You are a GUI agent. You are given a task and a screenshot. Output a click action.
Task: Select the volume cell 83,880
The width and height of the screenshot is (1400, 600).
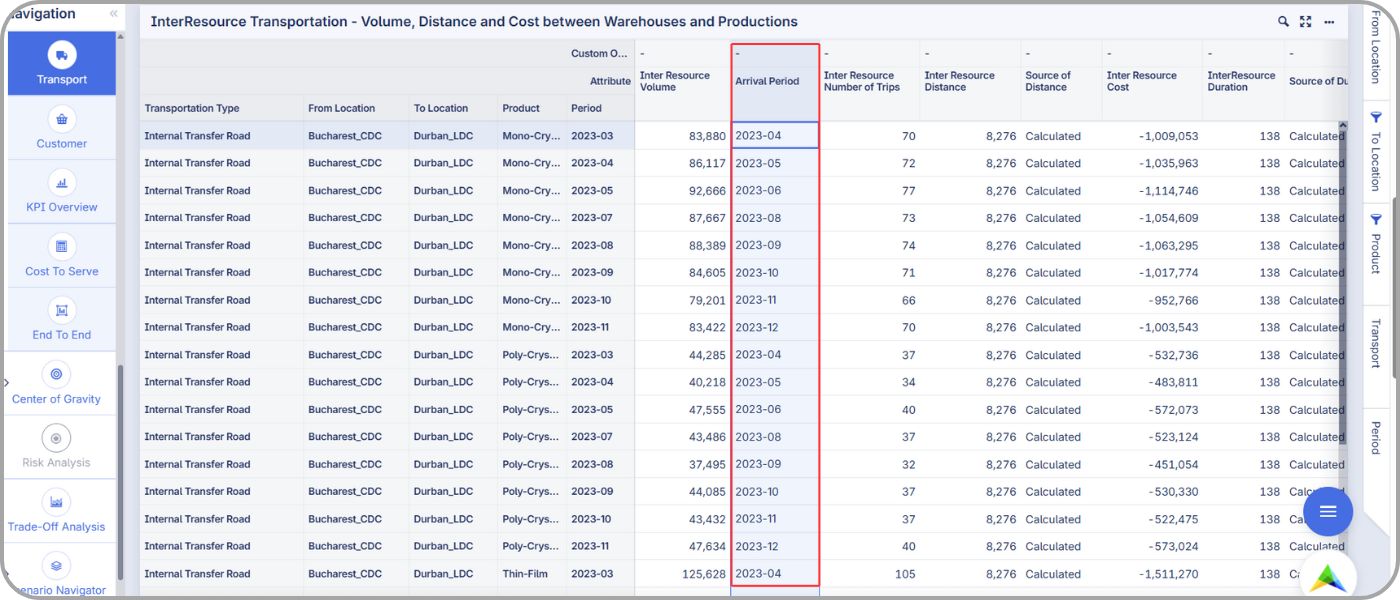click(683, 136)
